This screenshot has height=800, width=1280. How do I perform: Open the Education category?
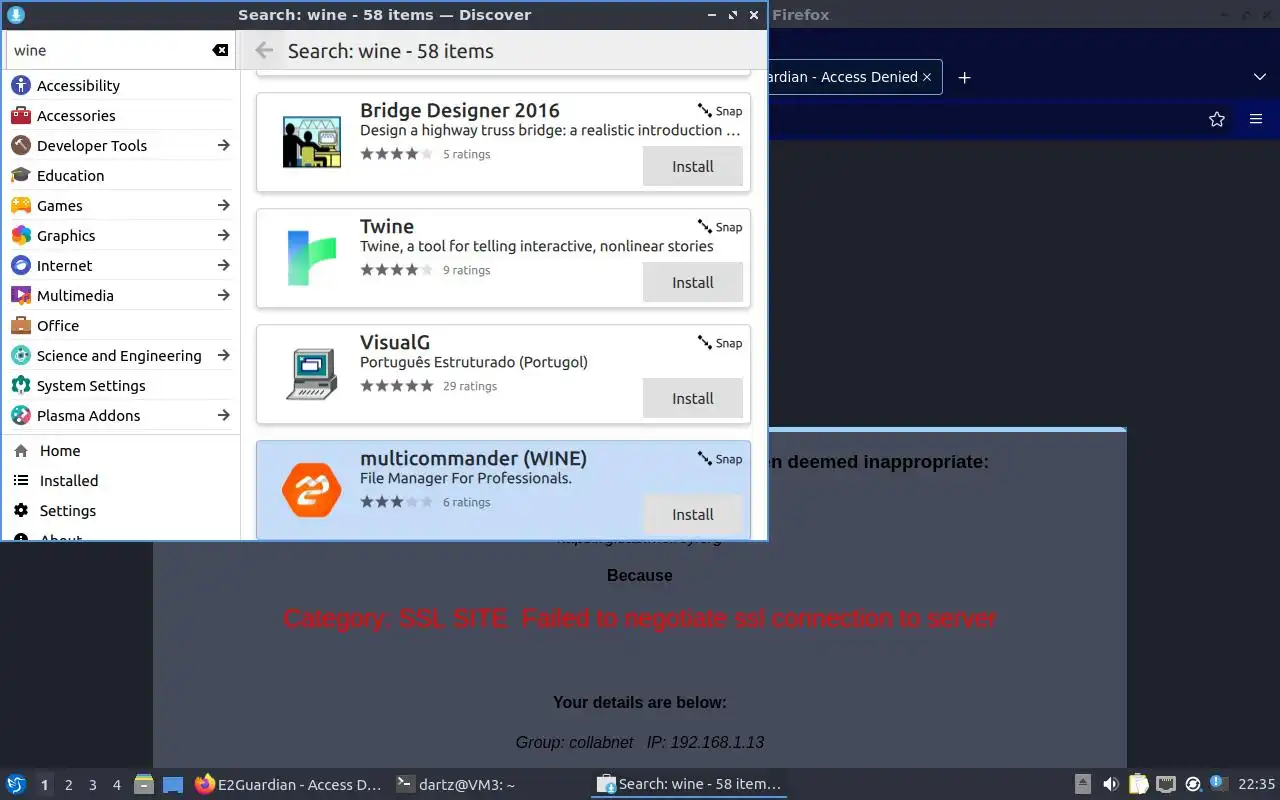pyautogui.click(x=120, y=176)
